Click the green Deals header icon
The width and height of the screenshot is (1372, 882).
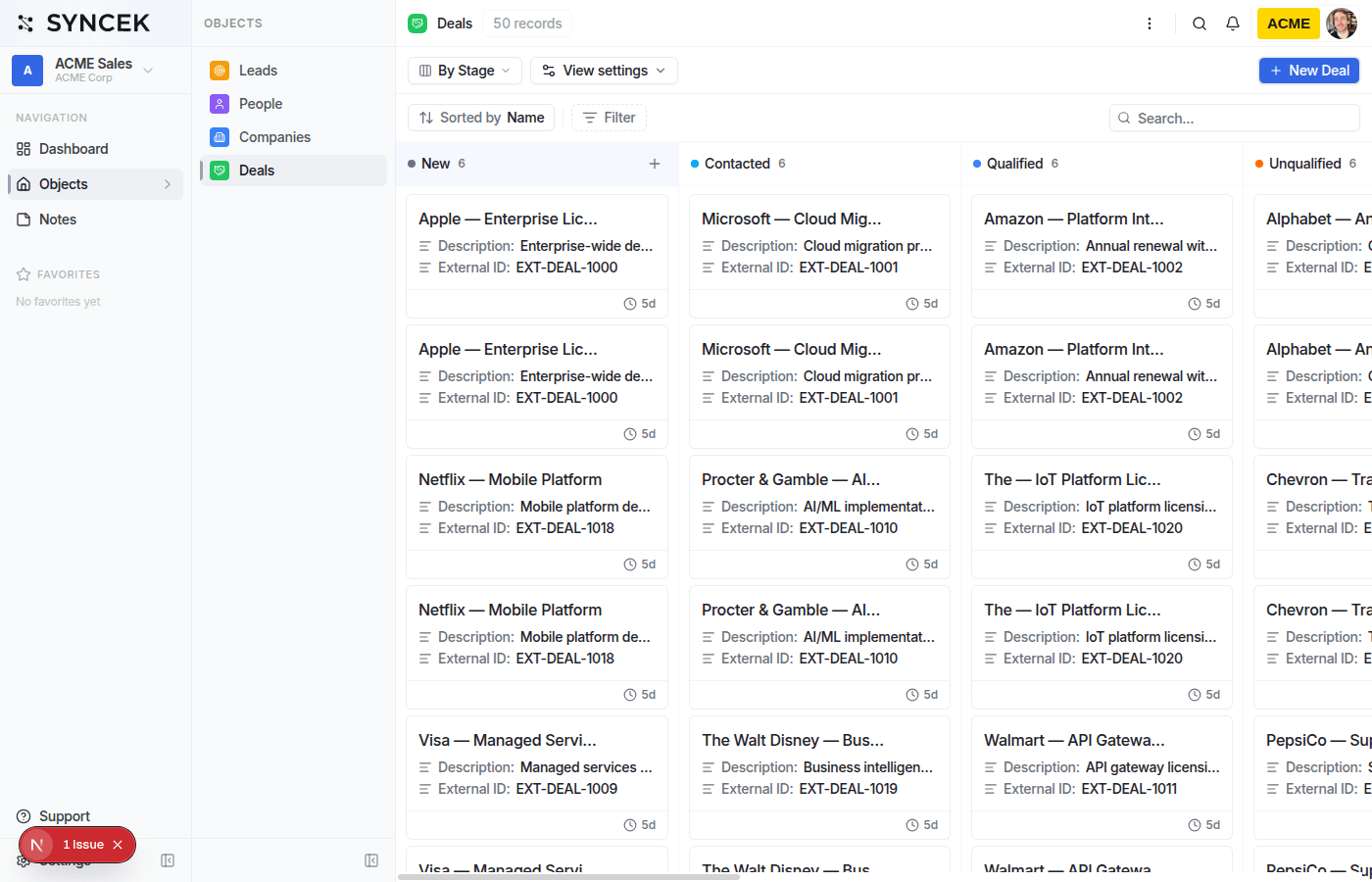(x=417, y=24)
